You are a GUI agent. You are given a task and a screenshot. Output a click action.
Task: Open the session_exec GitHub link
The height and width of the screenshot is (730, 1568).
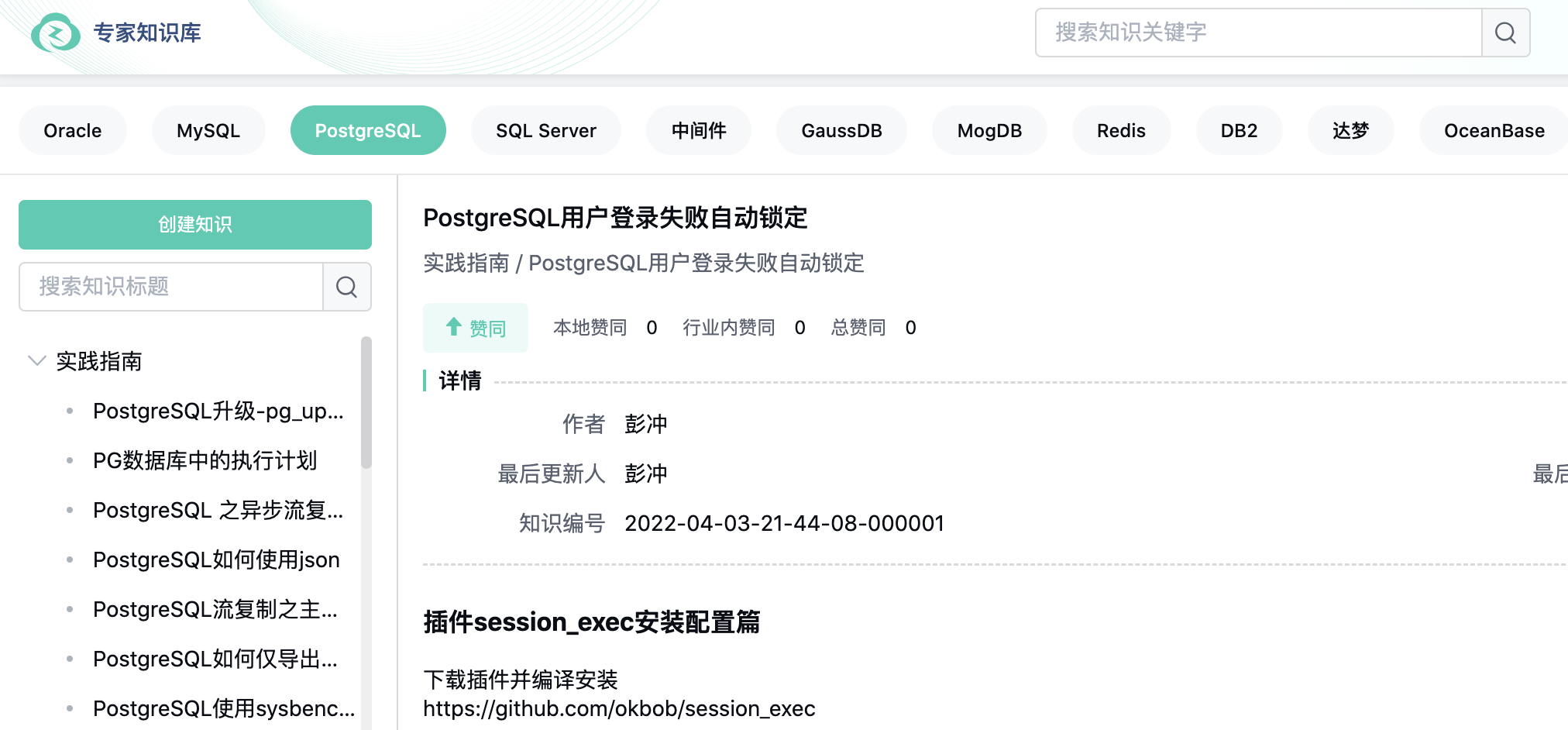coord(618,708)
